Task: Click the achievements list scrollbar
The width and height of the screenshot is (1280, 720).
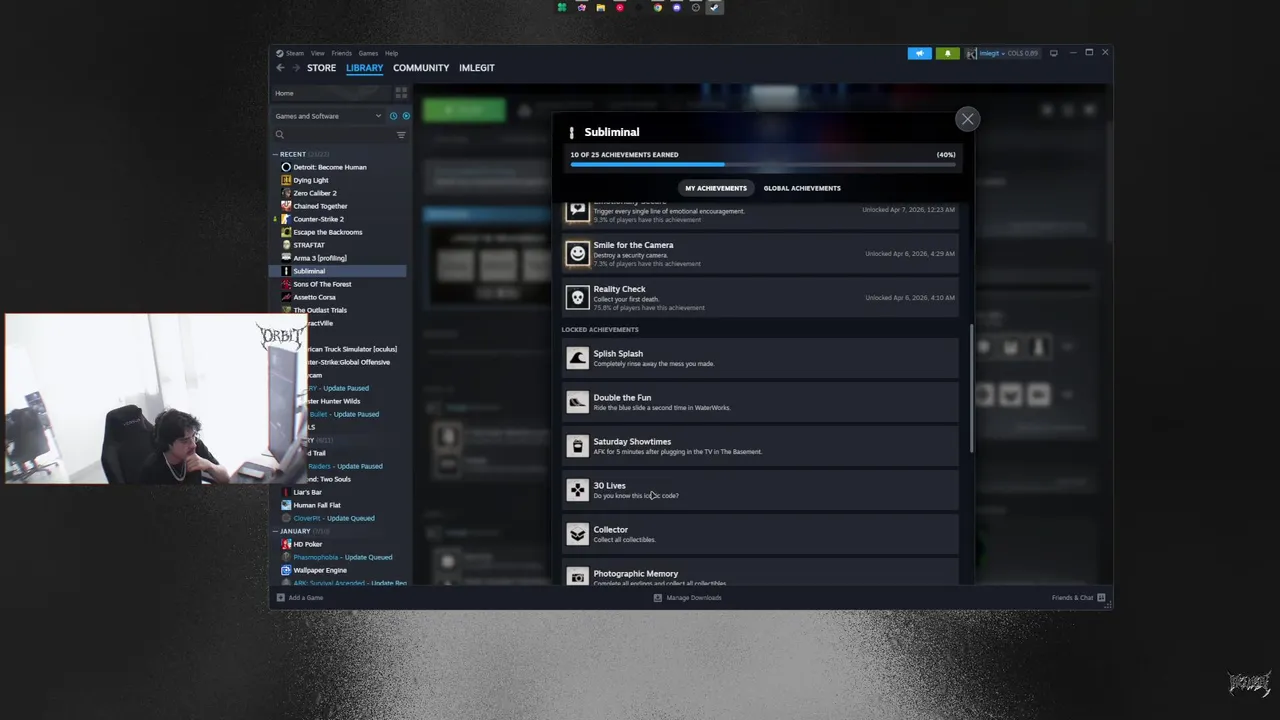Action: click(x=971, y=388)
